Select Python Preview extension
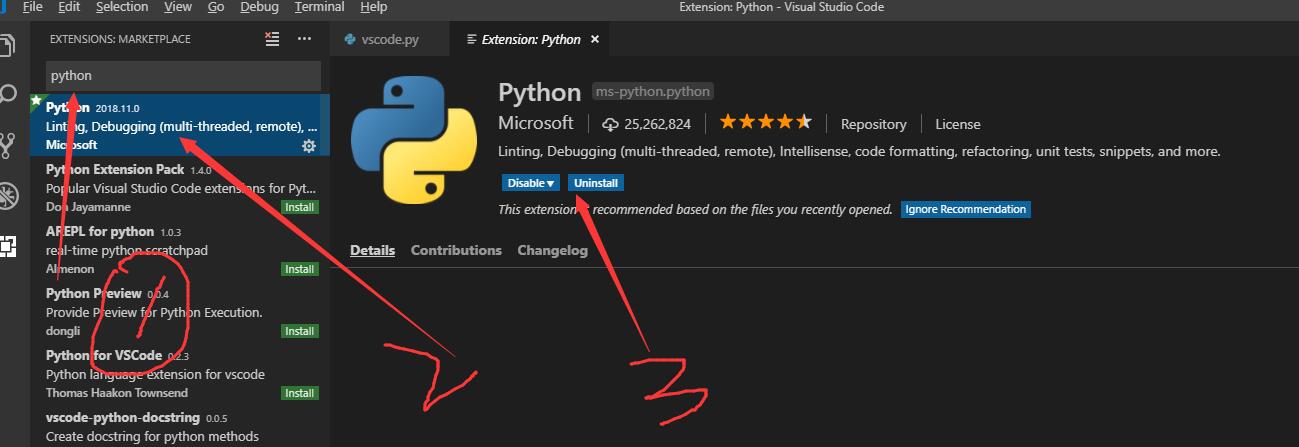The height and width of the screenshot is (447, 1299). 180,311
